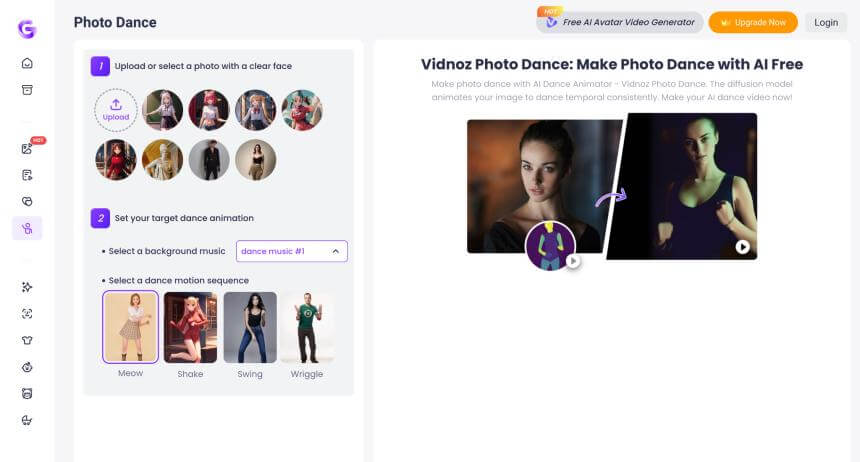Select the highlighted Photo Dance sidebar icon

[27, 228]
